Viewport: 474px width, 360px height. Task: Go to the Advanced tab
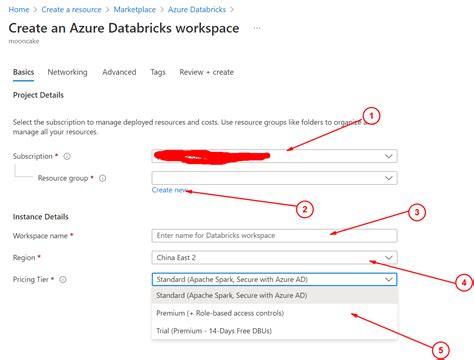119,72
